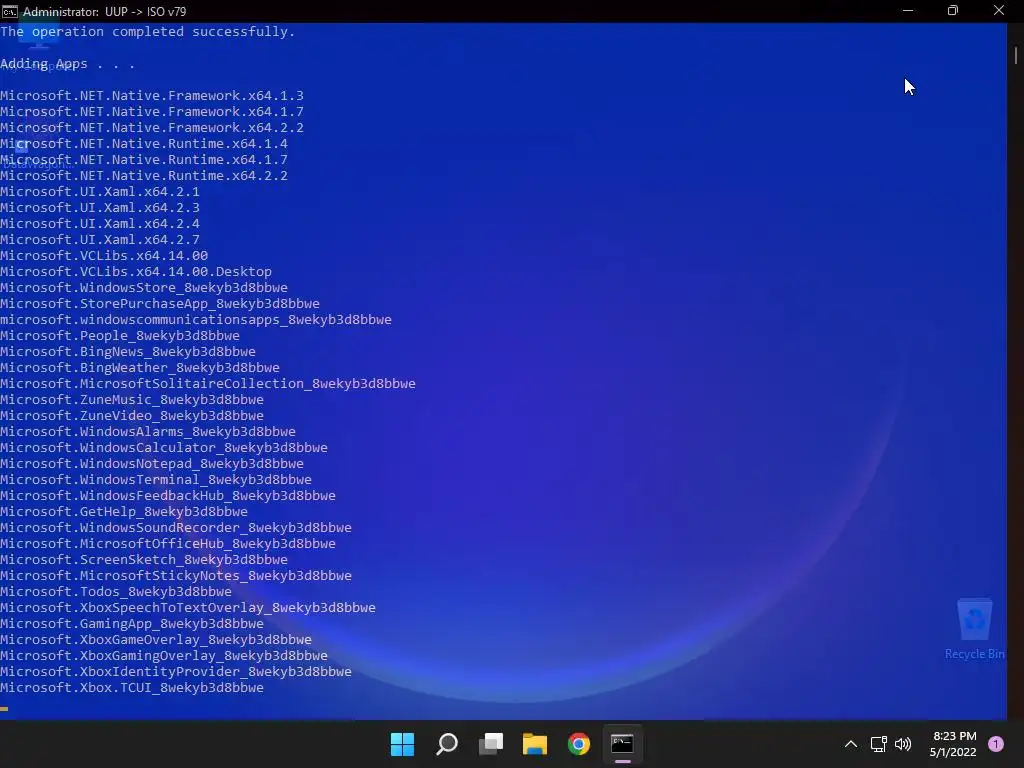Click the Microsoft.StorePurchaseApp line

[x=160, y=304]
